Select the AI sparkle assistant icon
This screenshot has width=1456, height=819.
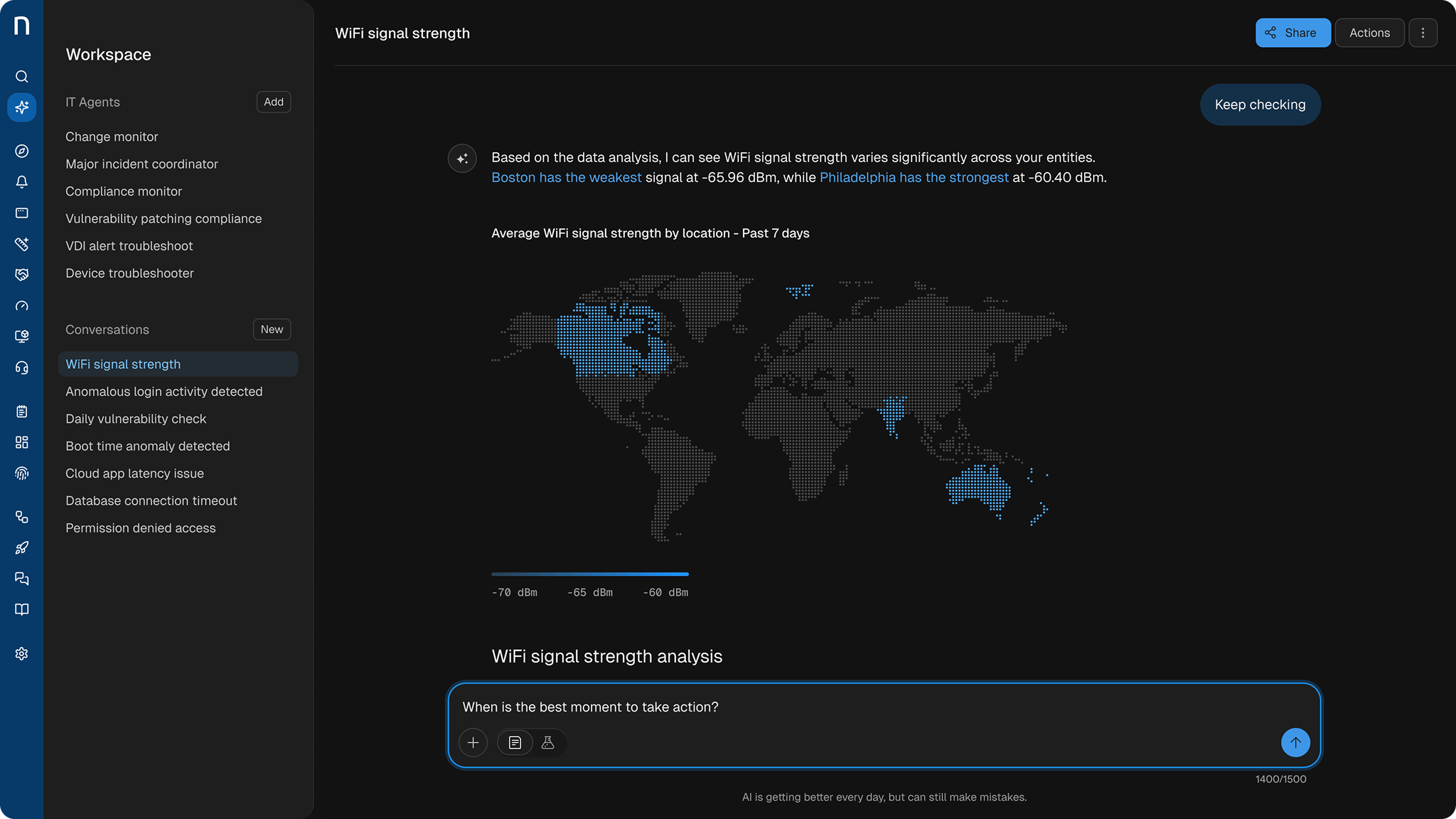tap(22, 107)
